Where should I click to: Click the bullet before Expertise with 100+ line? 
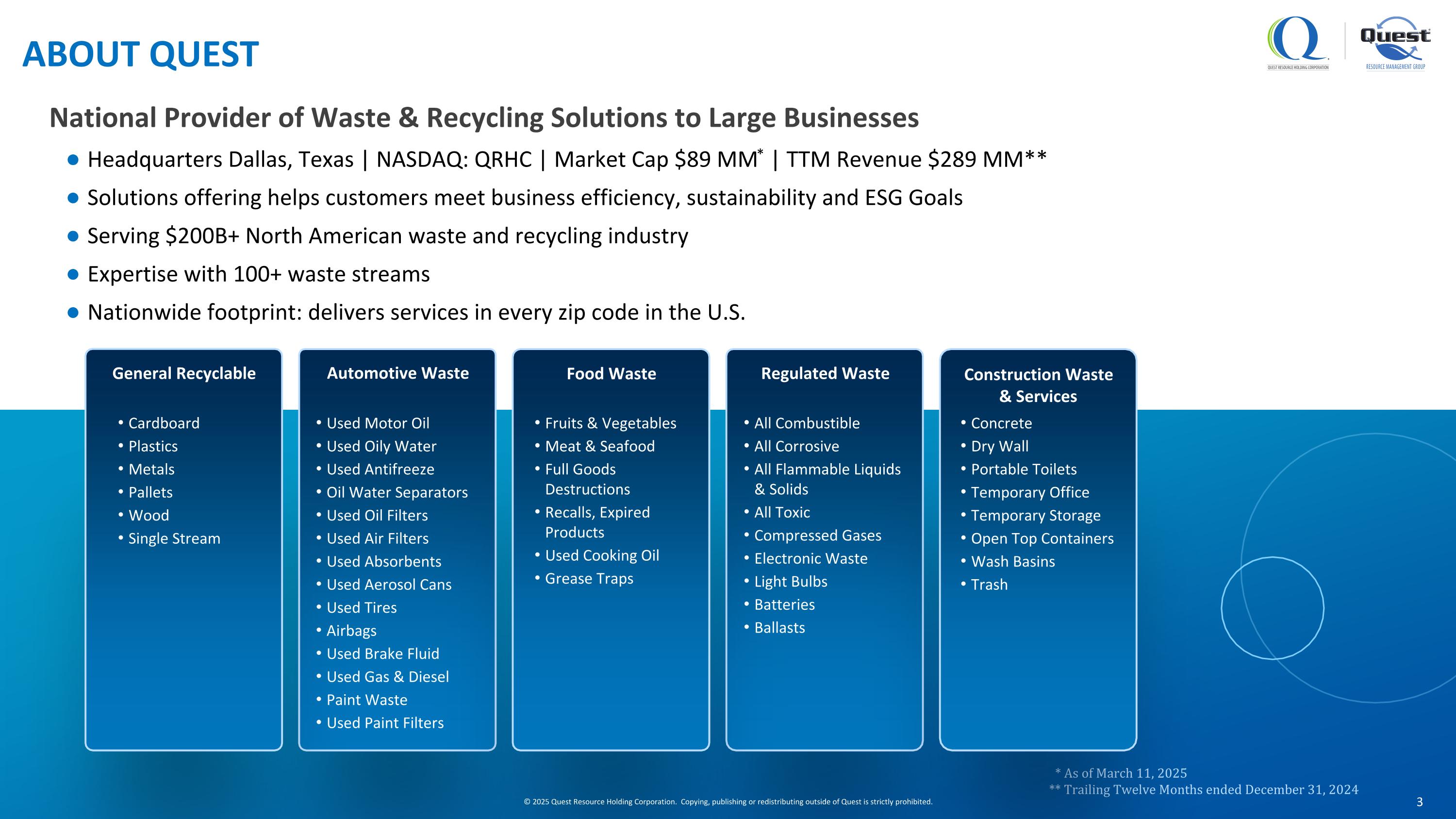pos(73,275)
